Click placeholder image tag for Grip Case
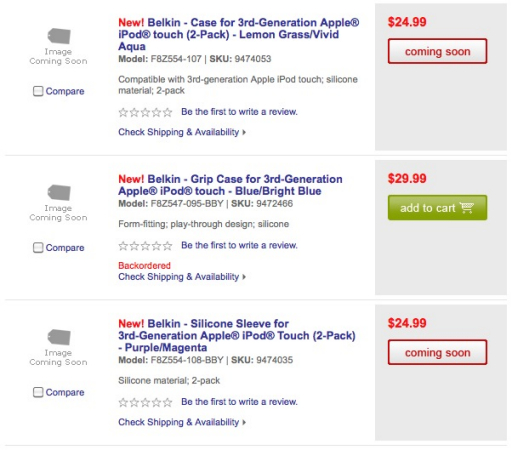 (59, 192)
